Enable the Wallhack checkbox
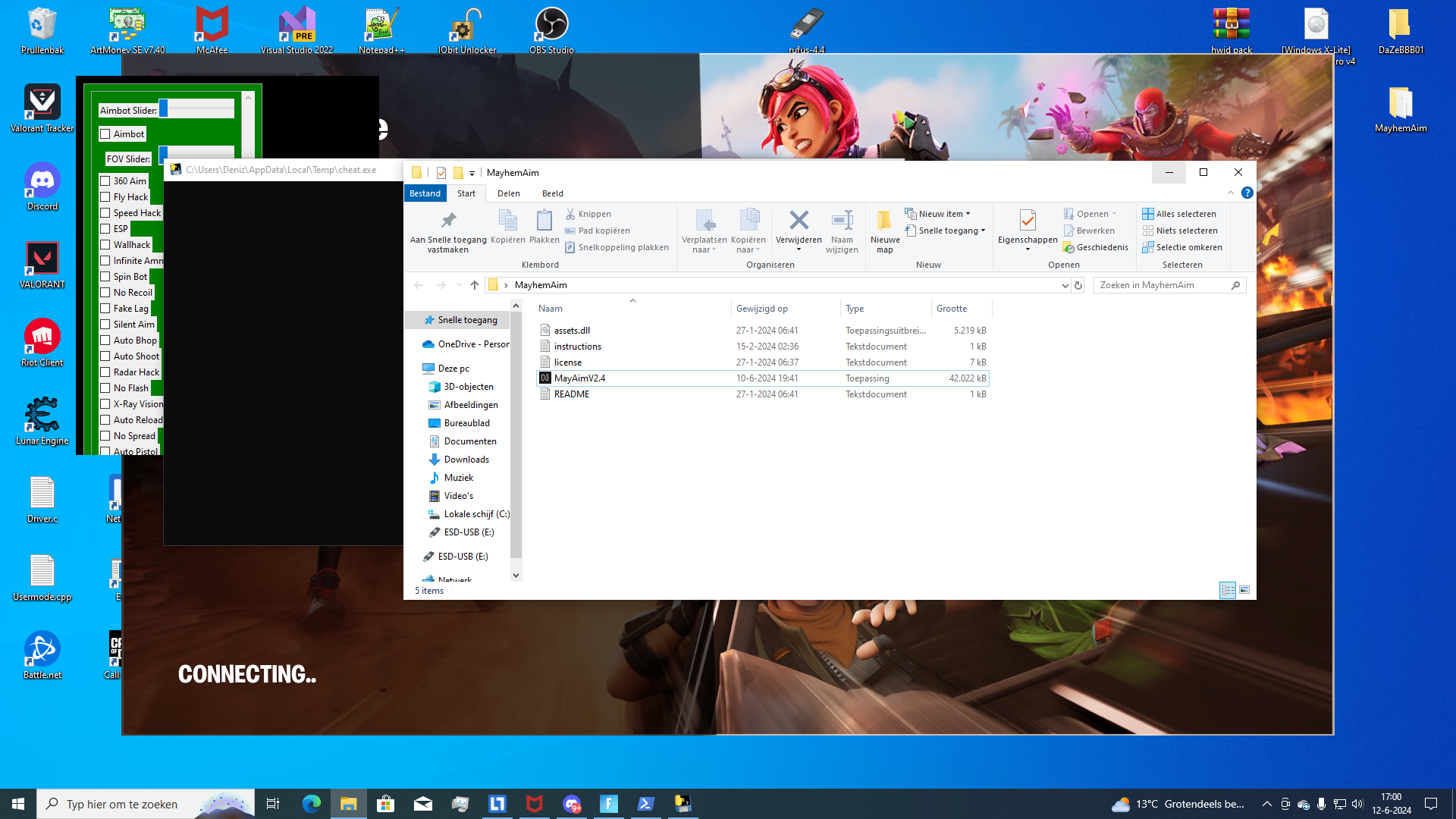This screenshot has width=1456, height=819. pos(105,245)
